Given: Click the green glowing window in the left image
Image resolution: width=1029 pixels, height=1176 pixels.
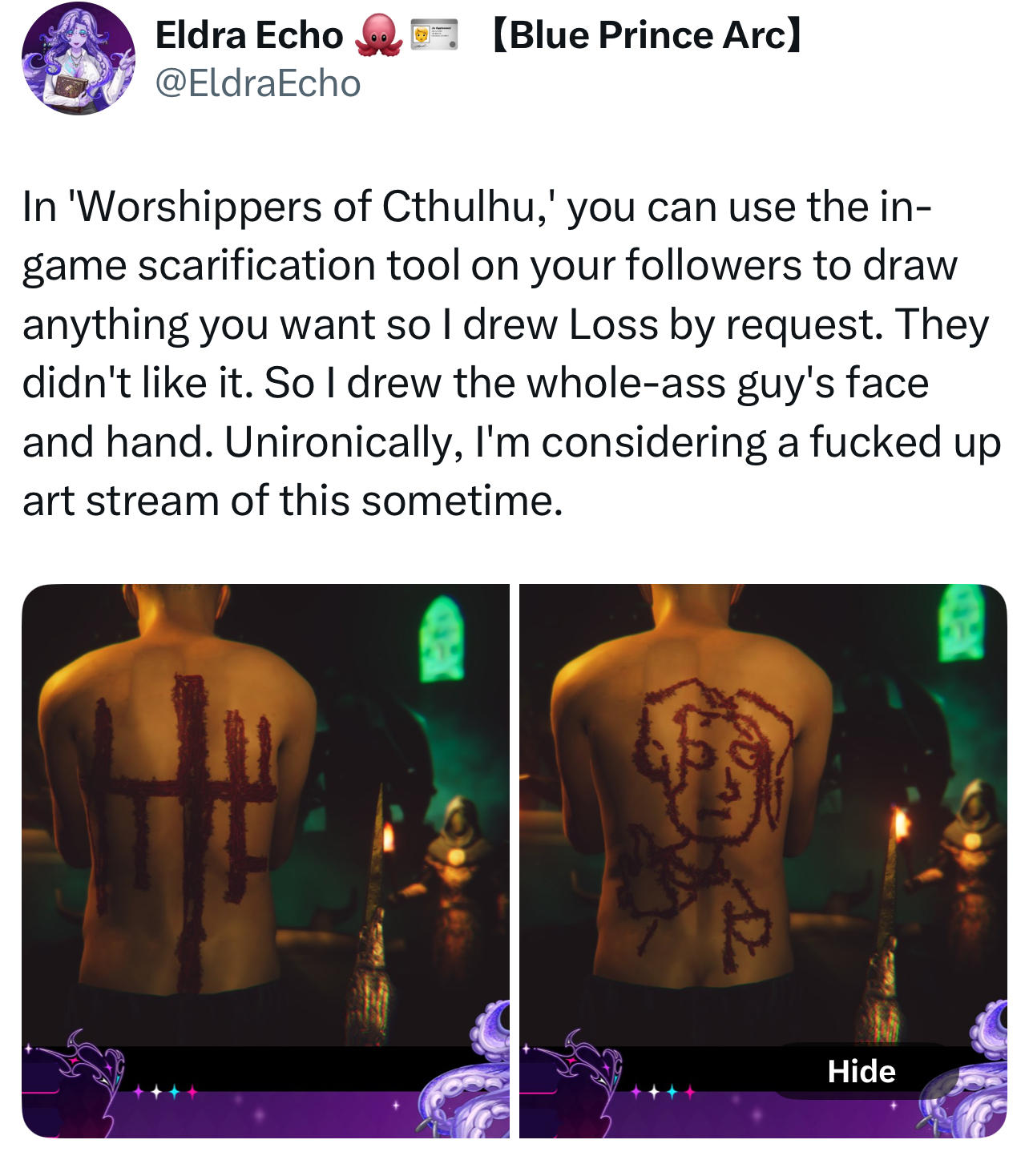Looking at the screenshot, I should (442, 638).
